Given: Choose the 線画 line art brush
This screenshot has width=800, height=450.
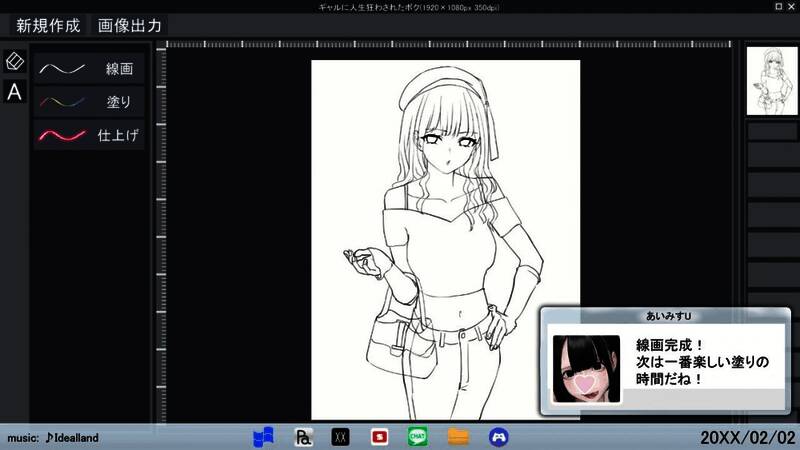Looking at the screenshot, I should pyautogui.click(x=89, y=69).
